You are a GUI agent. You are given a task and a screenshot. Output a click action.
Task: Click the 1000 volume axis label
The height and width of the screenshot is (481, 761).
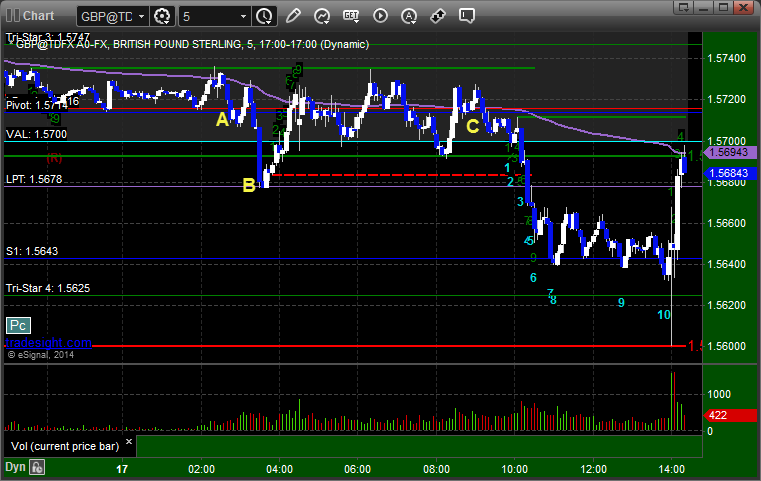[719, 394]
